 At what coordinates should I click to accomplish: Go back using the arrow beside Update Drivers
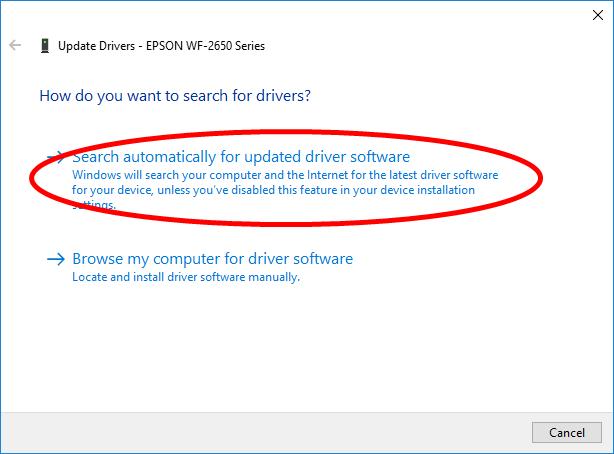coord(15,45)
